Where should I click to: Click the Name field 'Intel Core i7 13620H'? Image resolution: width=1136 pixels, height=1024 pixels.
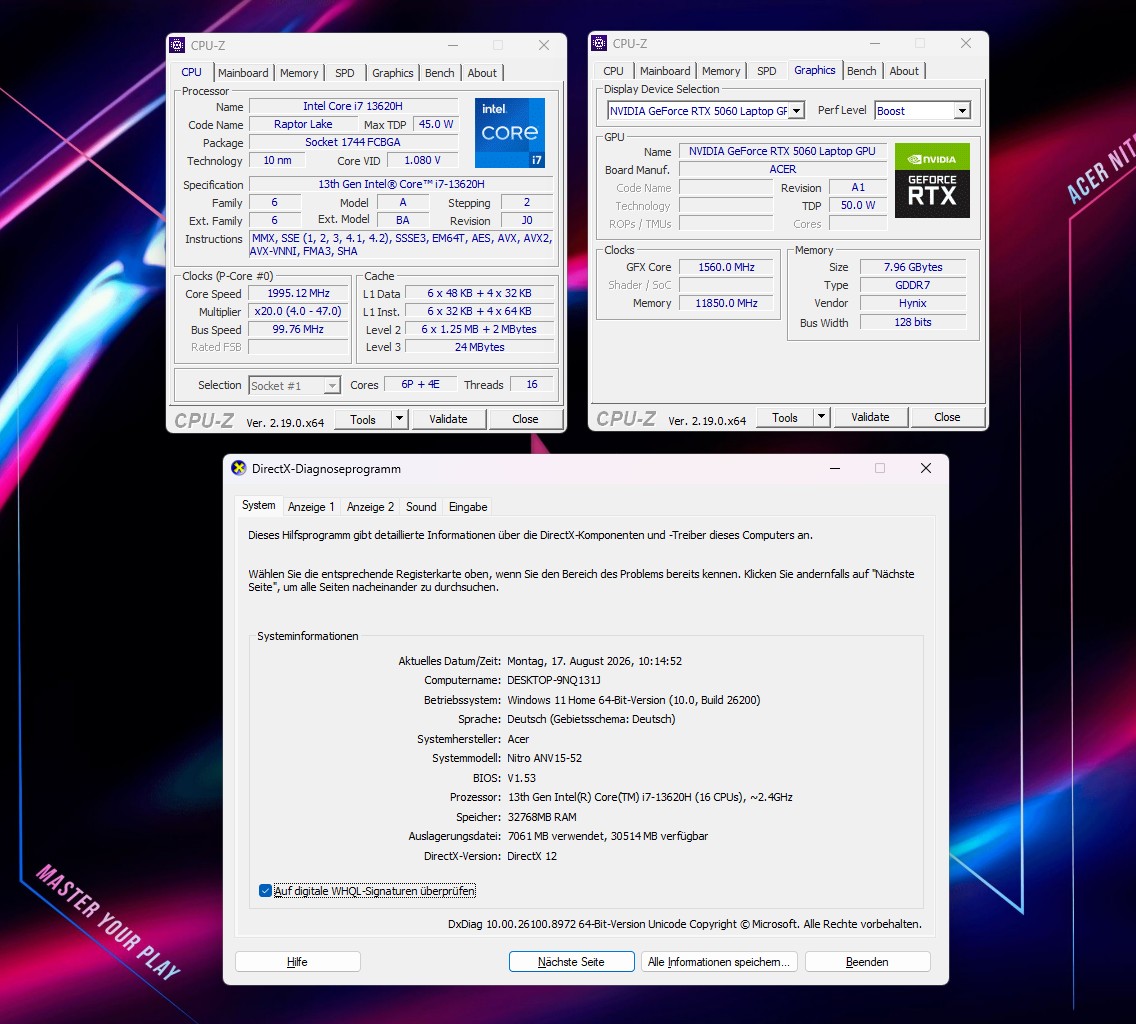(x=353, y=106)
